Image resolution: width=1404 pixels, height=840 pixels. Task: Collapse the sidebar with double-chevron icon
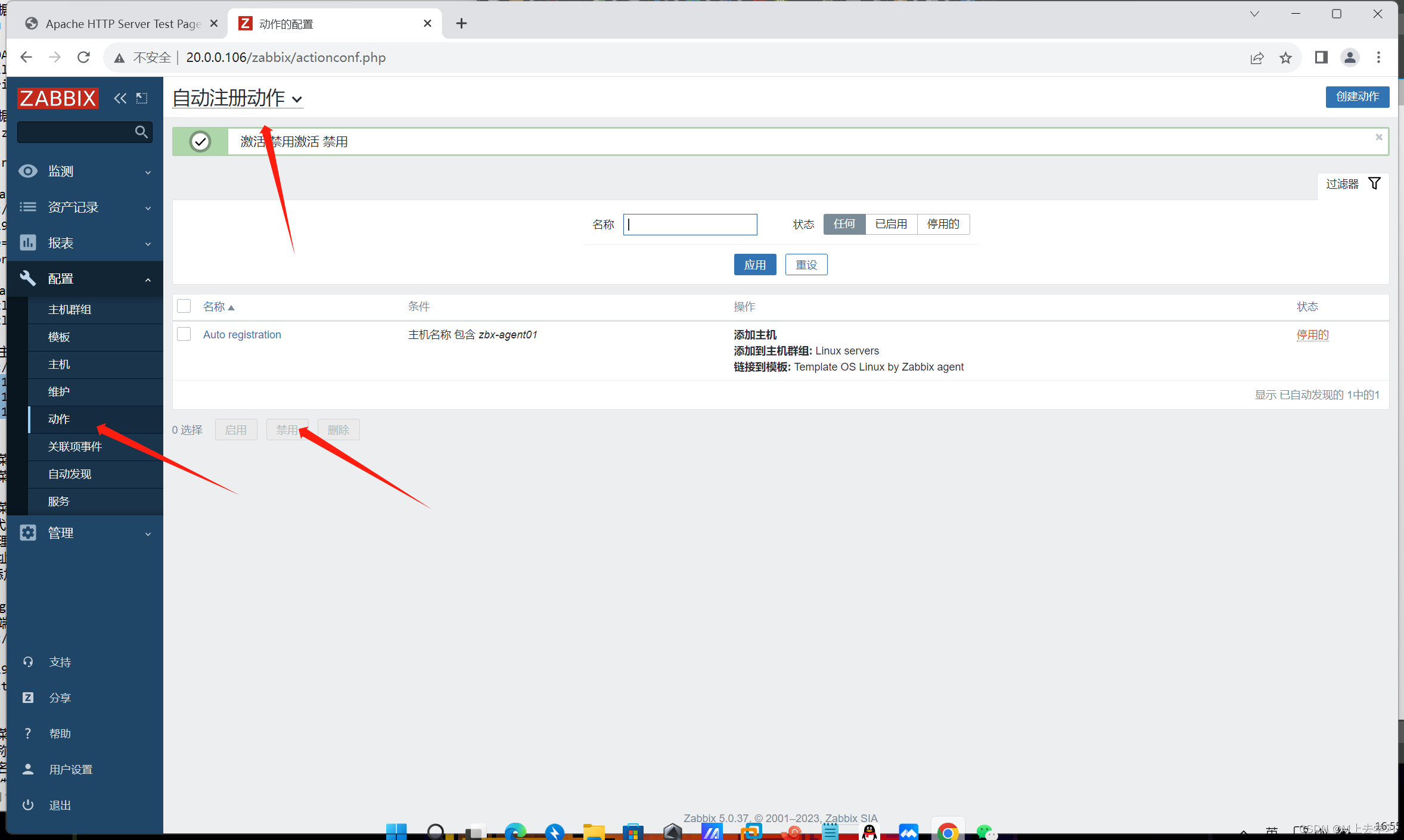[x=120, y=98]
